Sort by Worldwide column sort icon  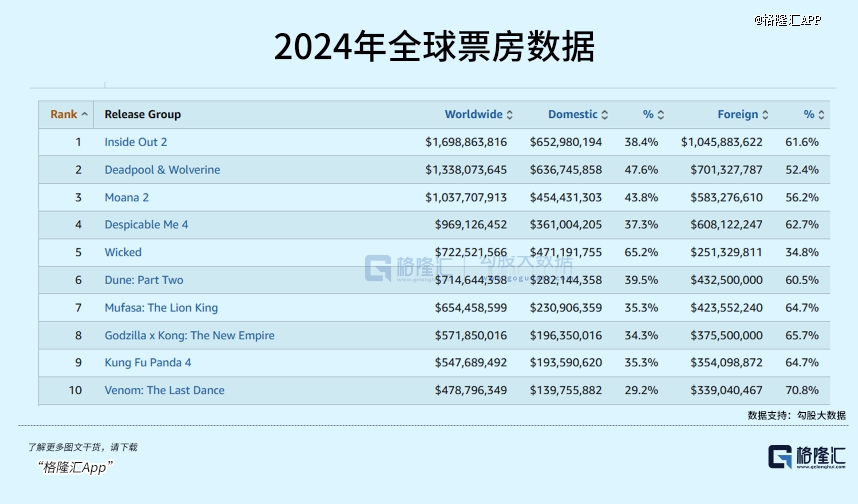(x=510, y=115)
